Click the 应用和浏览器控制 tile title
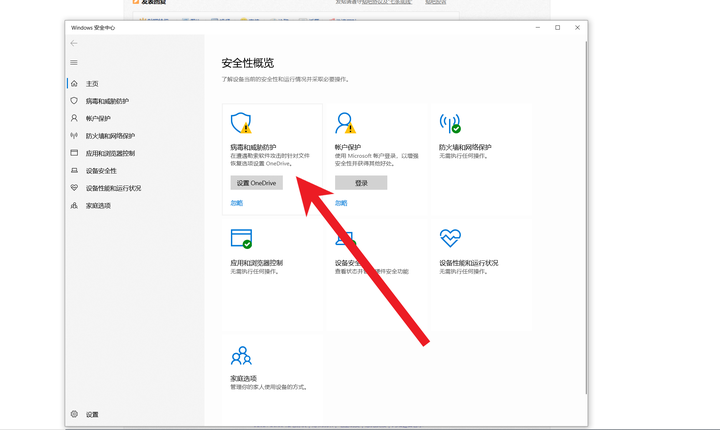720x430 pixels. [256, 263]
